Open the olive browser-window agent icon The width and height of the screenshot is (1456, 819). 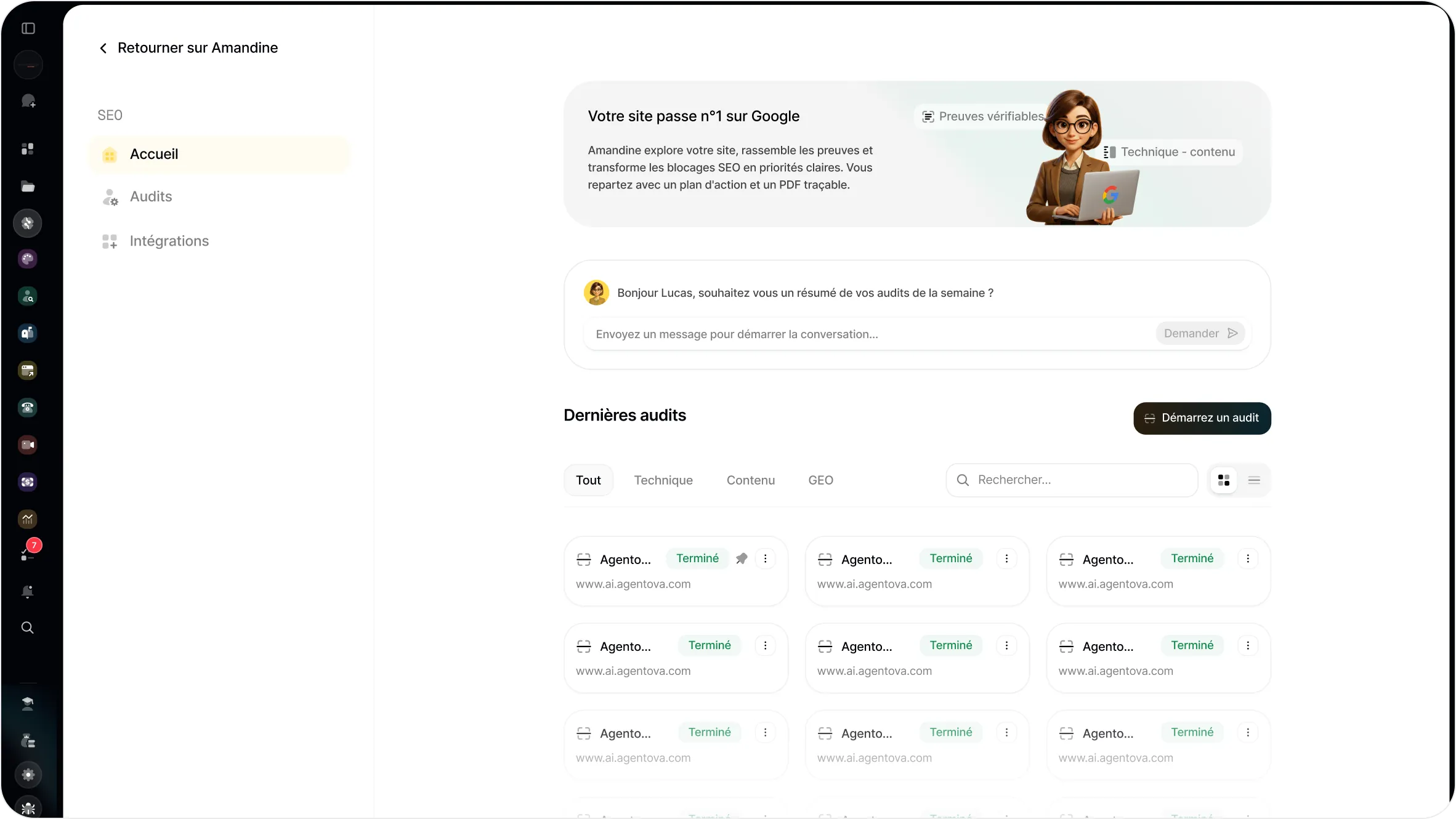[28, 371]
